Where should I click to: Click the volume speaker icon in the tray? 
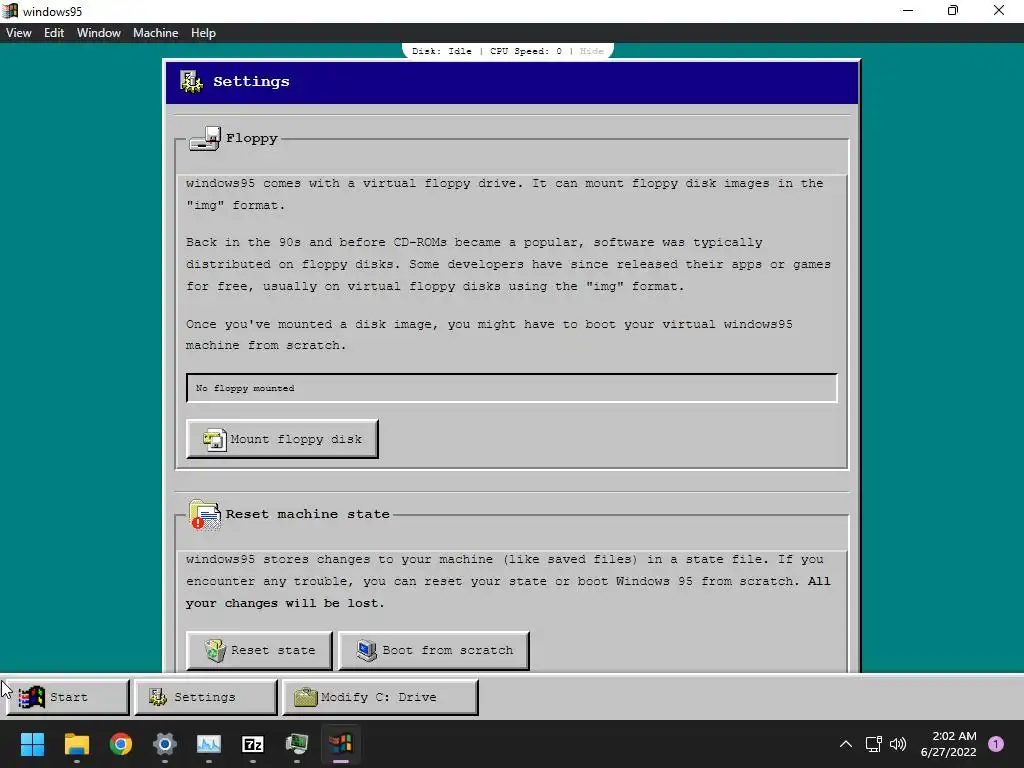[899, 744]
